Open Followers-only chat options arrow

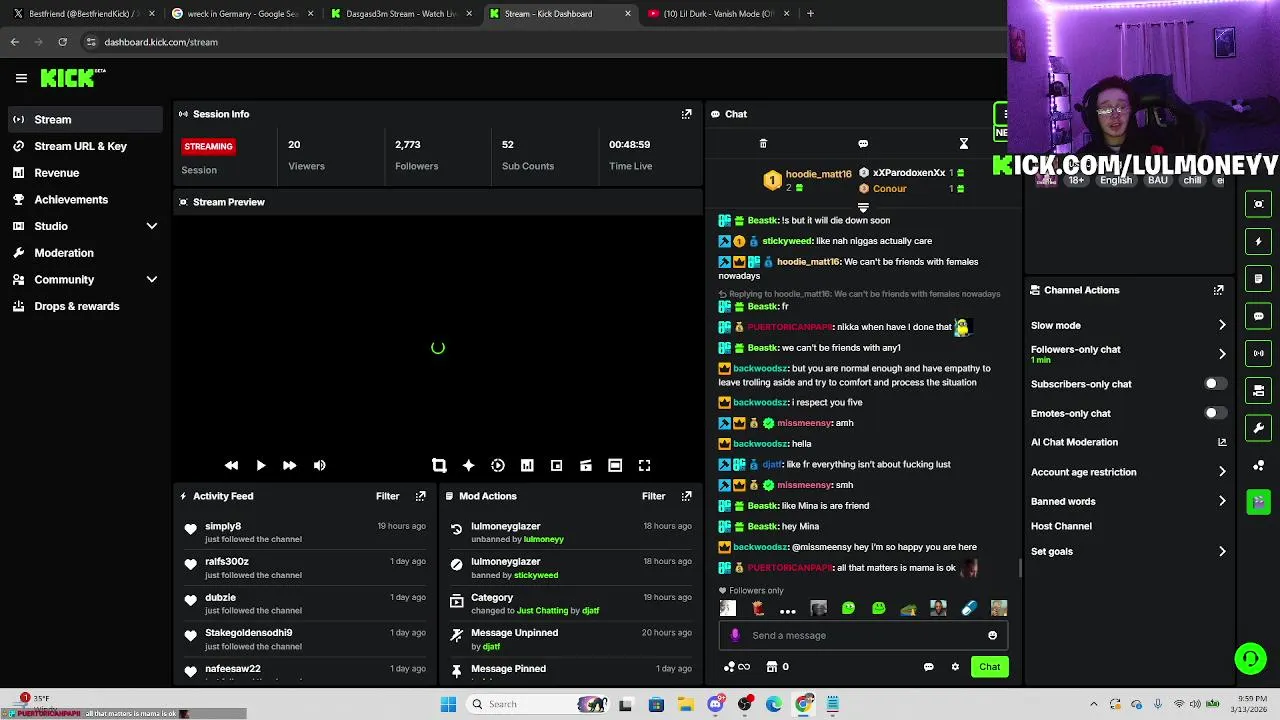point(1222,354)
